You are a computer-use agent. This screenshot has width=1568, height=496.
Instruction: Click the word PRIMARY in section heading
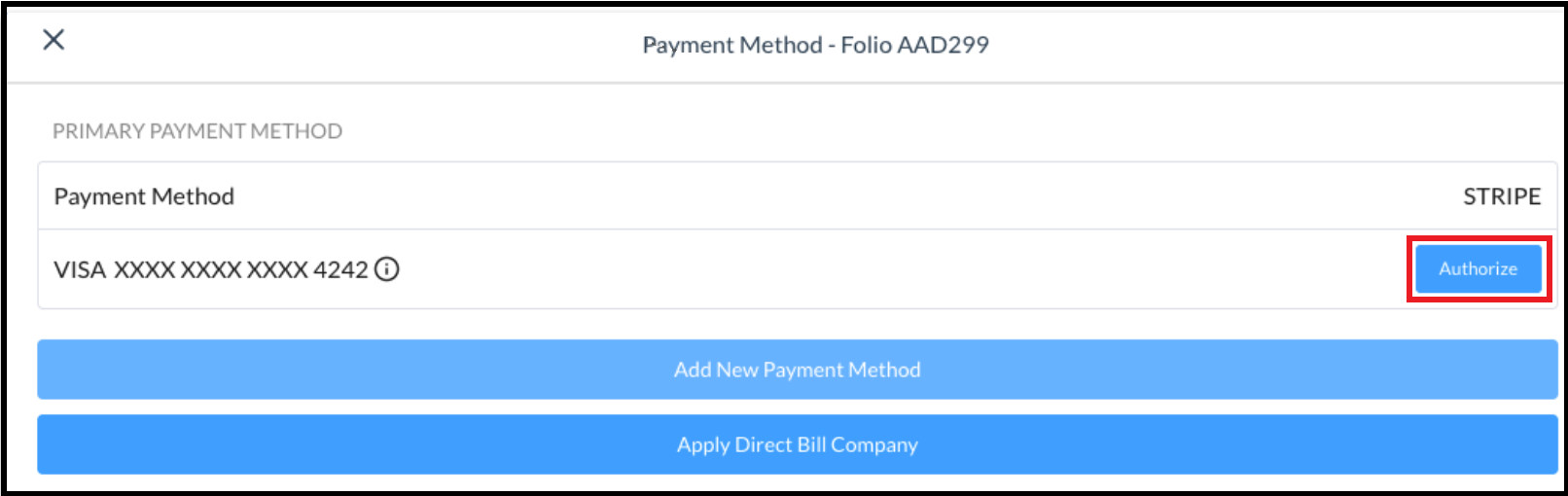click(98, 131)
